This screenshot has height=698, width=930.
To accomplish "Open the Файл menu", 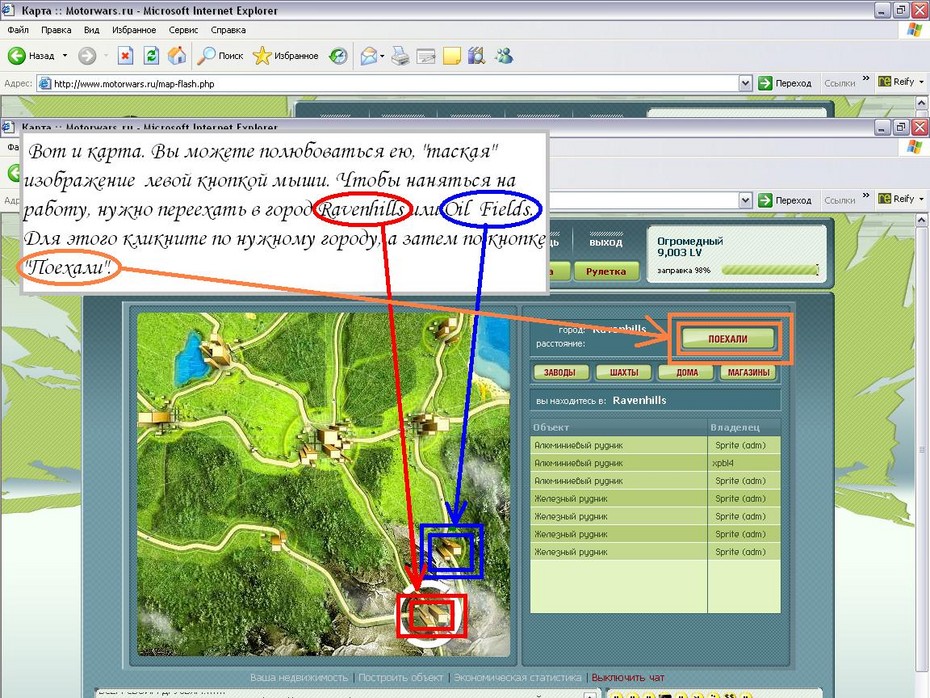I will (18, 30).
